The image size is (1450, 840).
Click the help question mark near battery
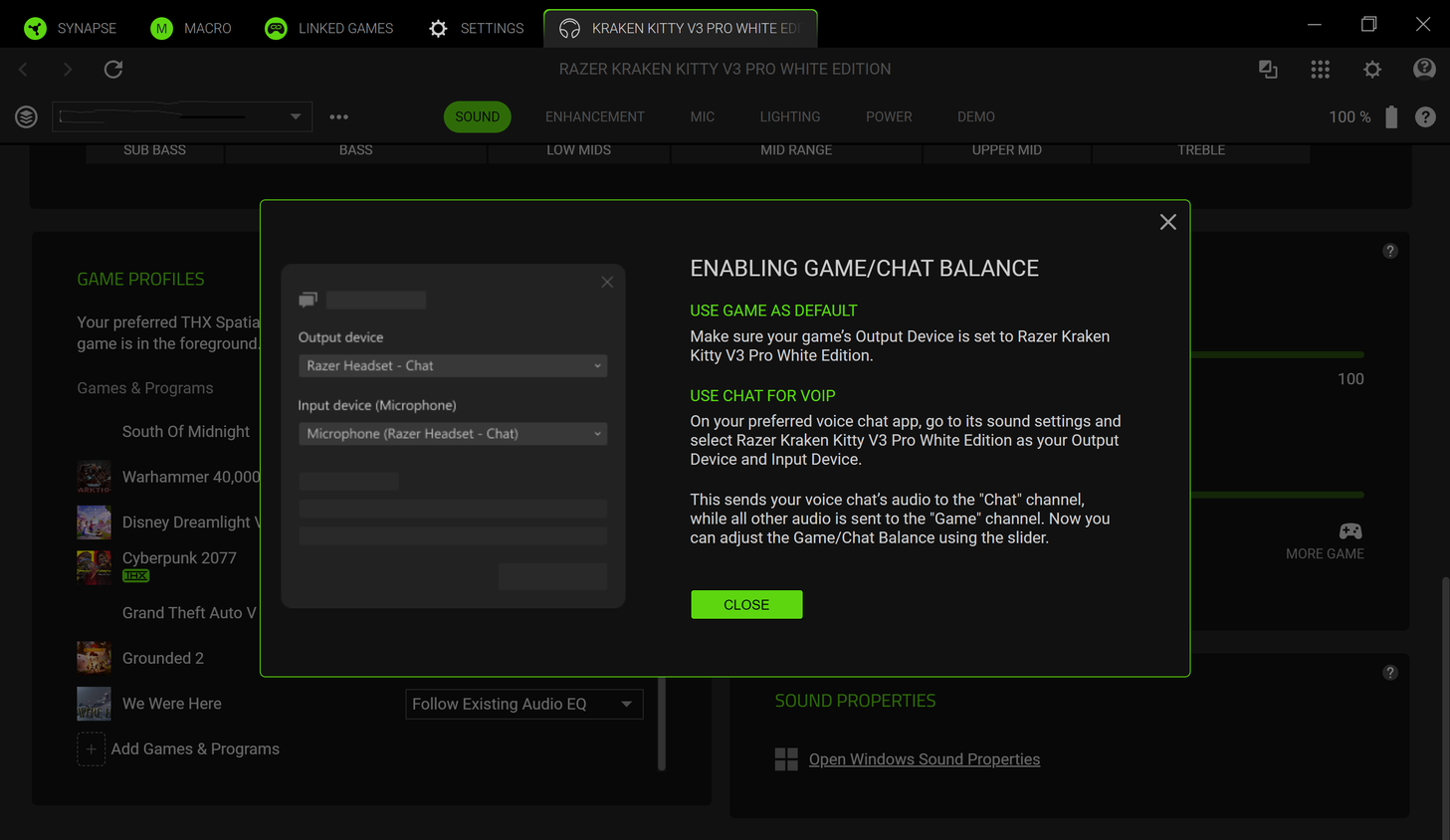tap(1425, 116)
